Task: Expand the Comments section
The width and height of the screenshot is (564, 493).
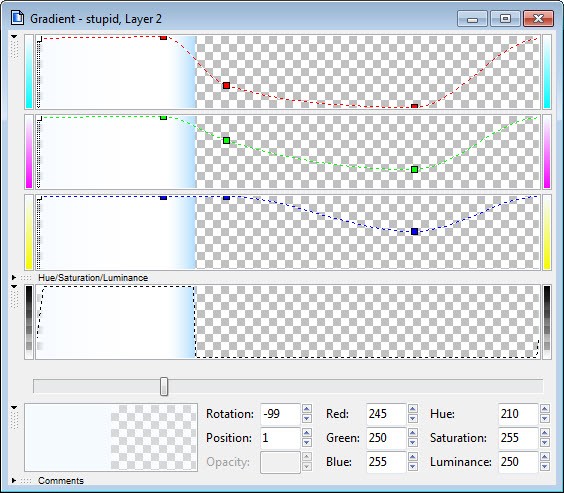Action: point(14,480)
